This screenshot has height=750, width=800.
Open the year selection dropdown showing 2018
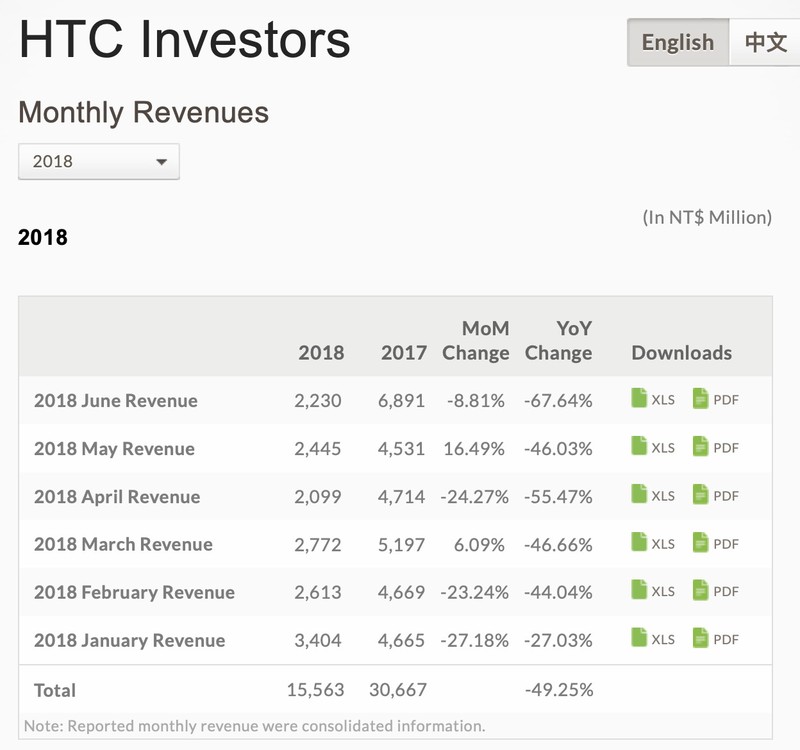(x=97, y=160)
